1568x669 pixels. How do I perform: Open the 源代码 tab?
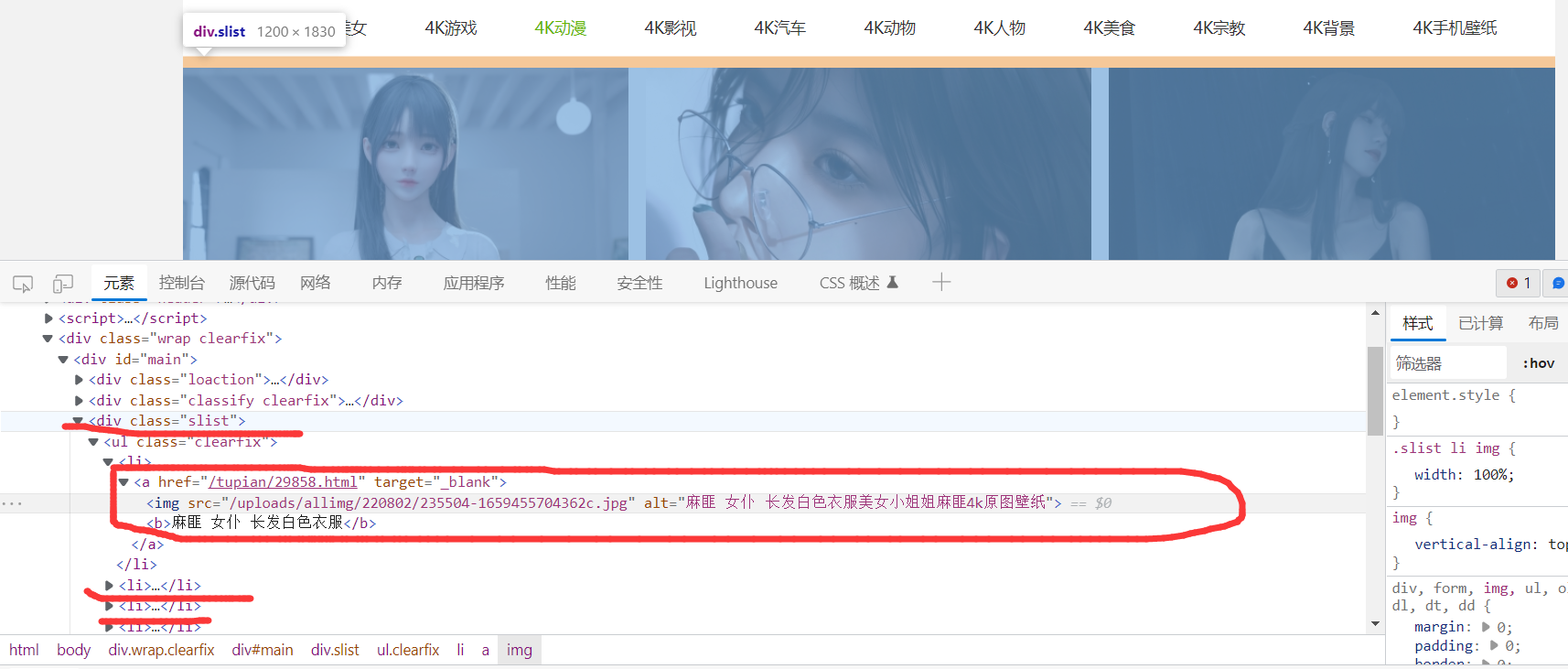coord(252,283)
